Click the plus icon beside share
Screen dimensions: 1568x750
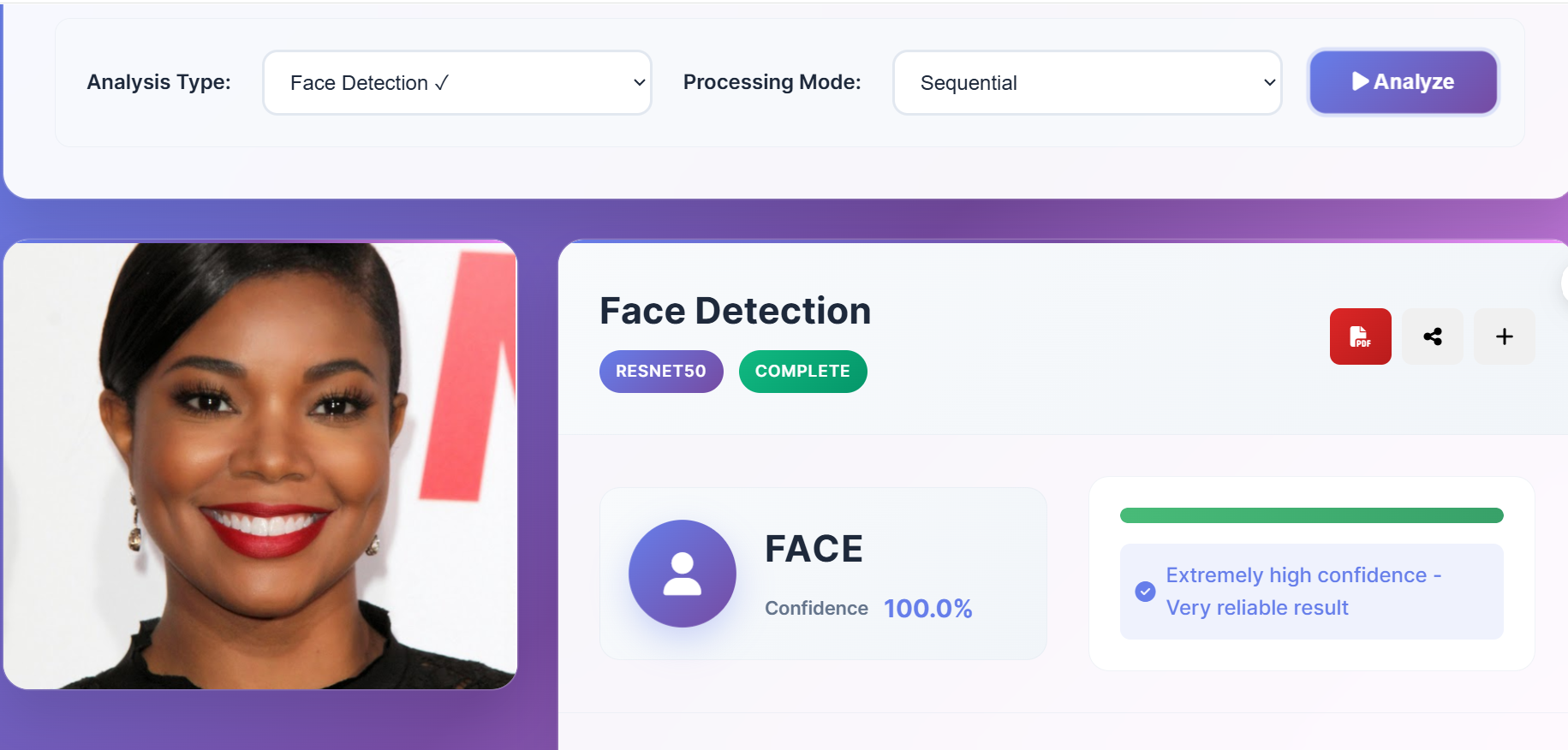[1504, 336]
